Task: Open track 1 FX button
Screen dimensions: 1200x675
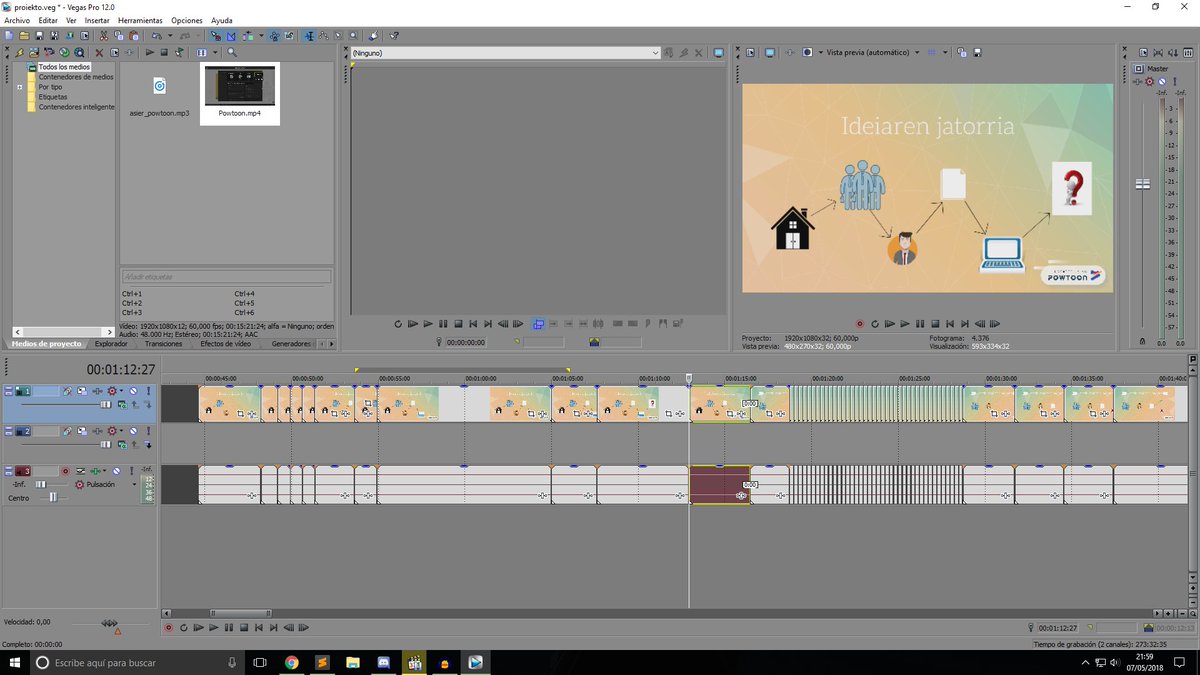Action: 98,391
